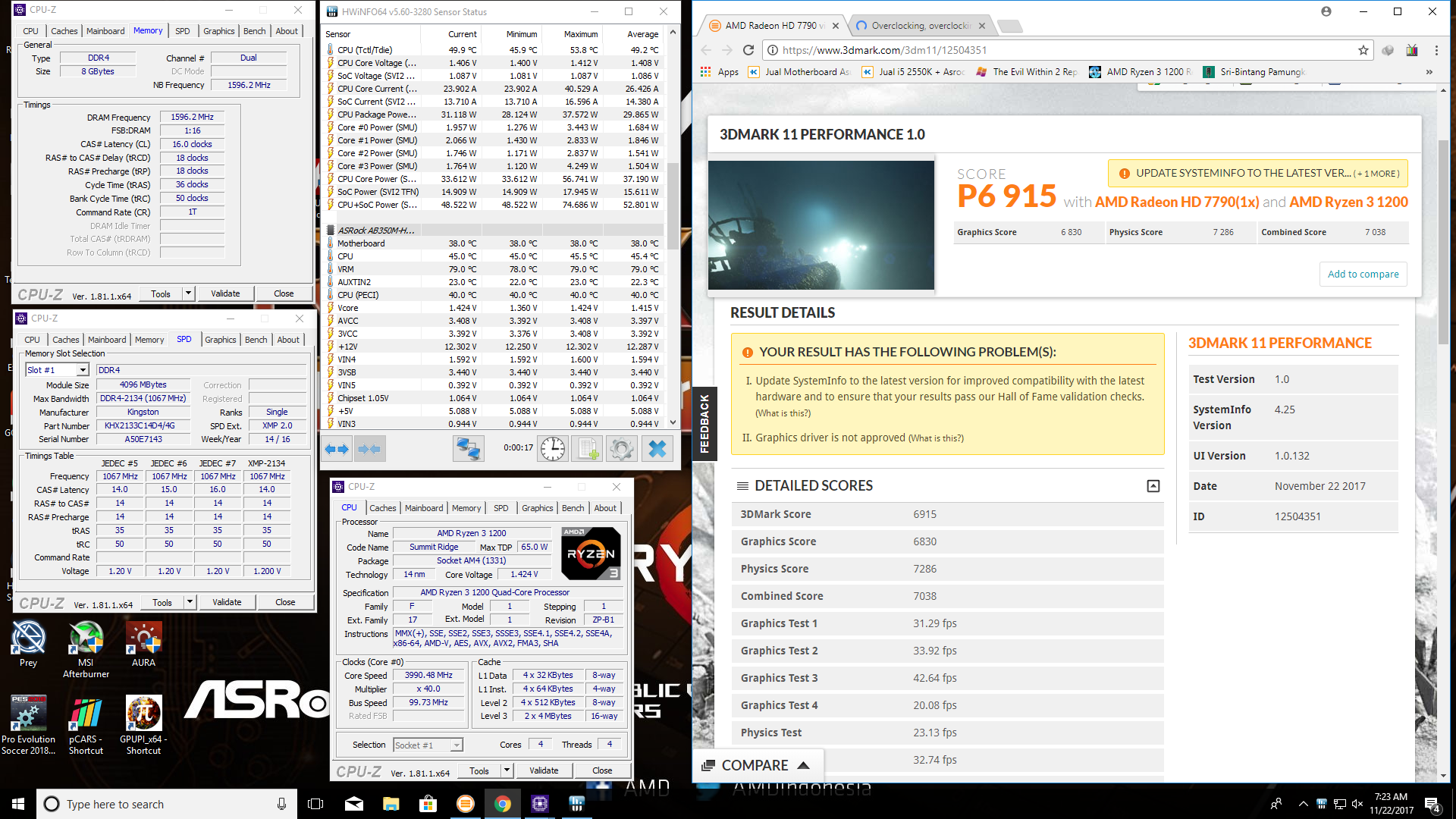This screenshot has width=1456, height=819.
Task: Open Slot #1 dropdown in SPD window
Action: (83, 370)
